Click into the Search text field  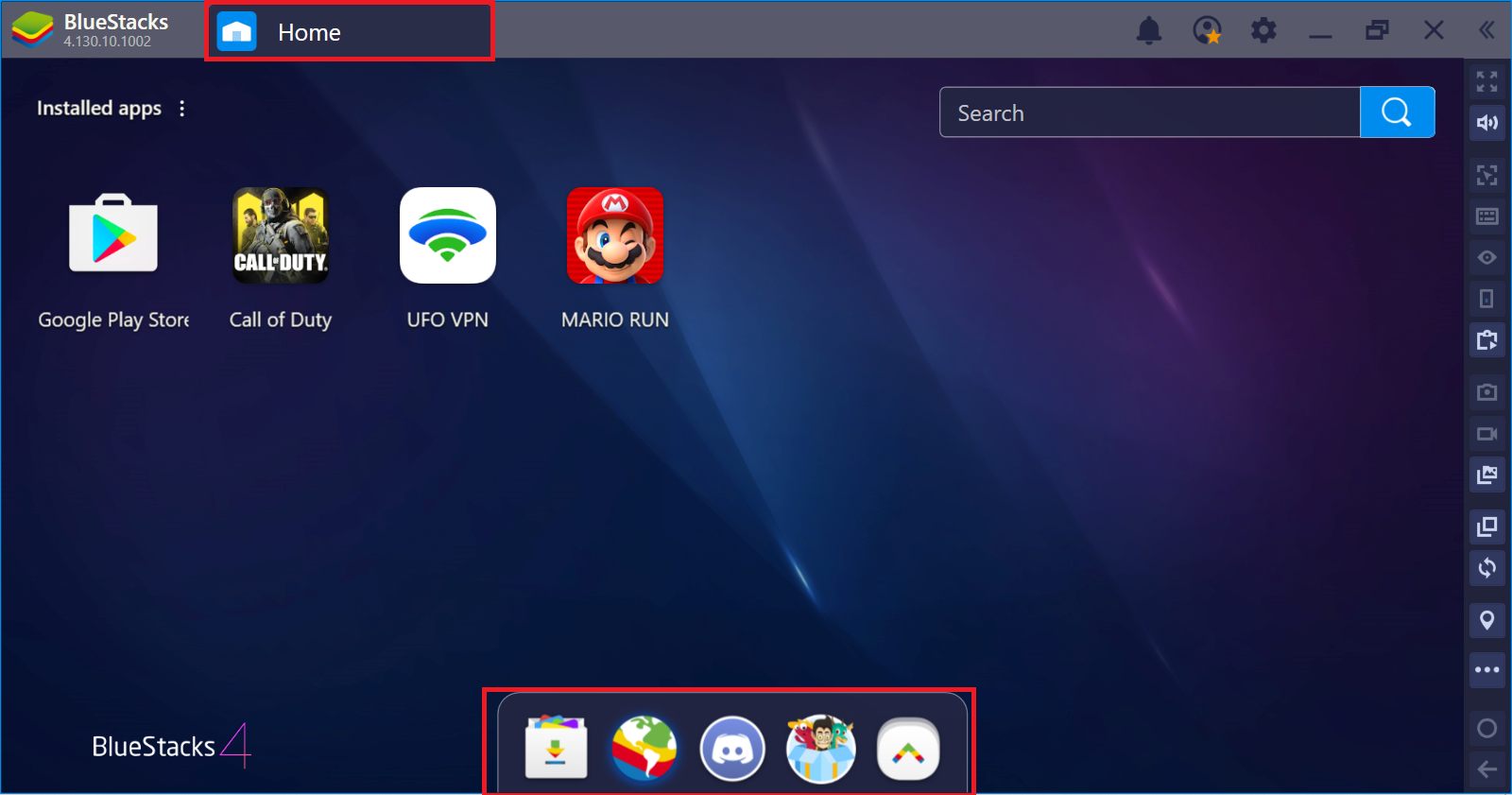click(1150, 112)
